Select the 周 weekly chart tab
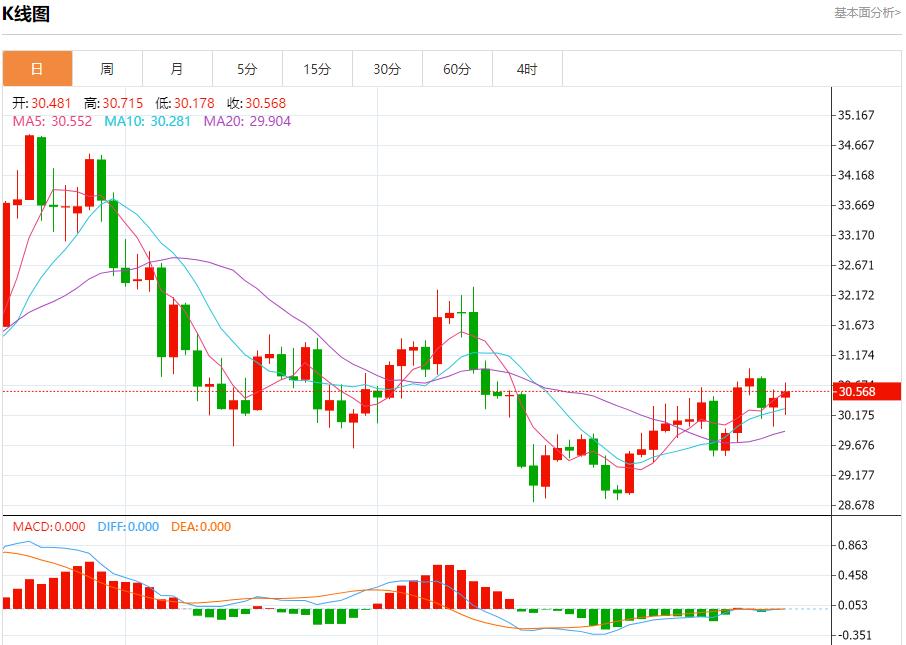The height and width of the screenshot is (645, 906). click(x=107, y=69)
